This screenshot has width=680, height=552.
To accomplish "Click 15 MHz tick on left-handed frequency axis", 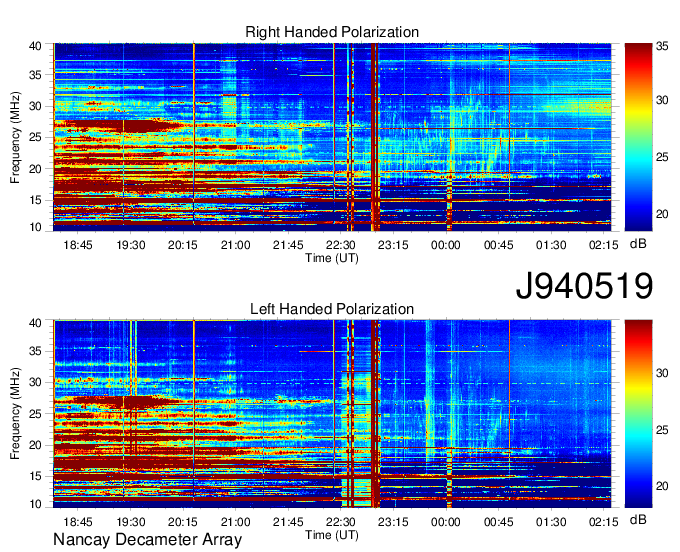I will (35, 476).
